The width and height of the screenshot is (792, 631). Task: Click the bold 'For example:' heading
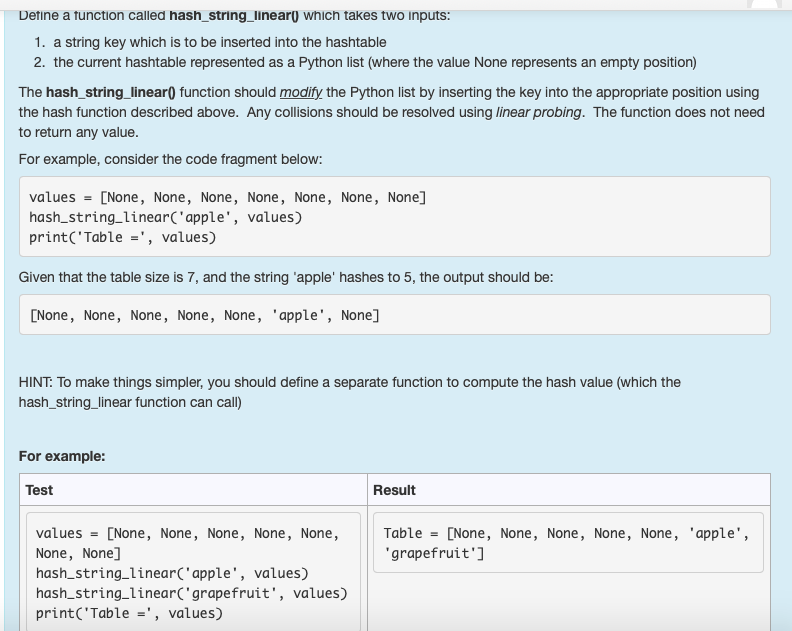(62, 456)
